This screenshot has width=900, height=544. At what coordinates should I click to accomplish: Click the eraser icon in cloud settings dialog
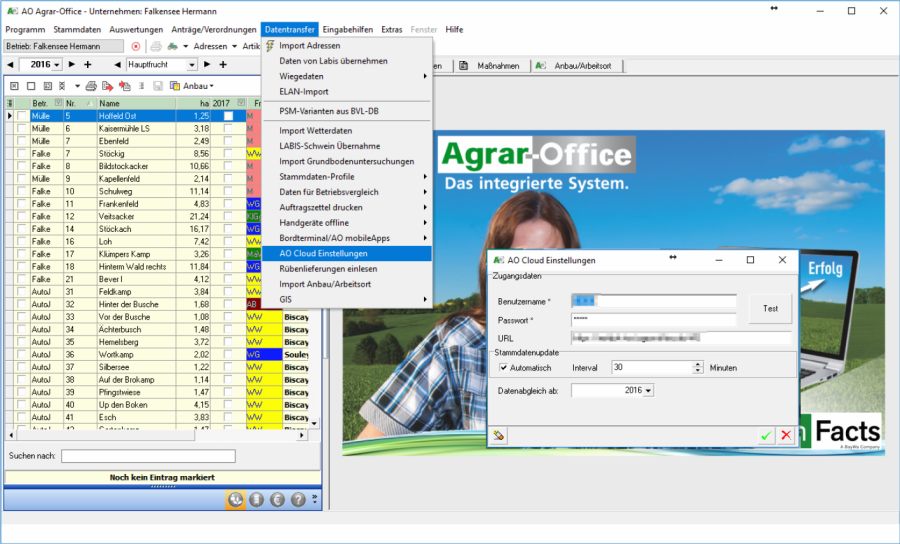click(x=498, y=436)
